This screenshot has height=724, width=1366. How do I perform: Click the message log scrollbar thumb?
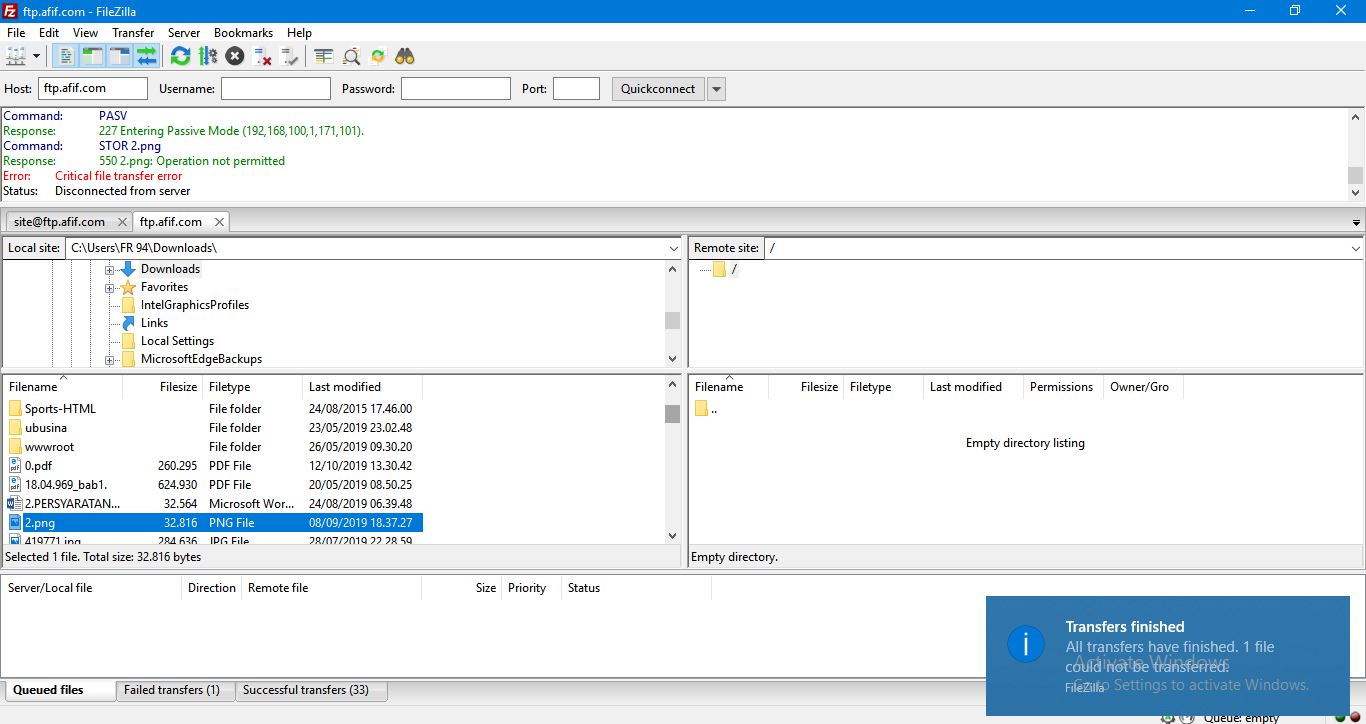tap(1355, 176)
